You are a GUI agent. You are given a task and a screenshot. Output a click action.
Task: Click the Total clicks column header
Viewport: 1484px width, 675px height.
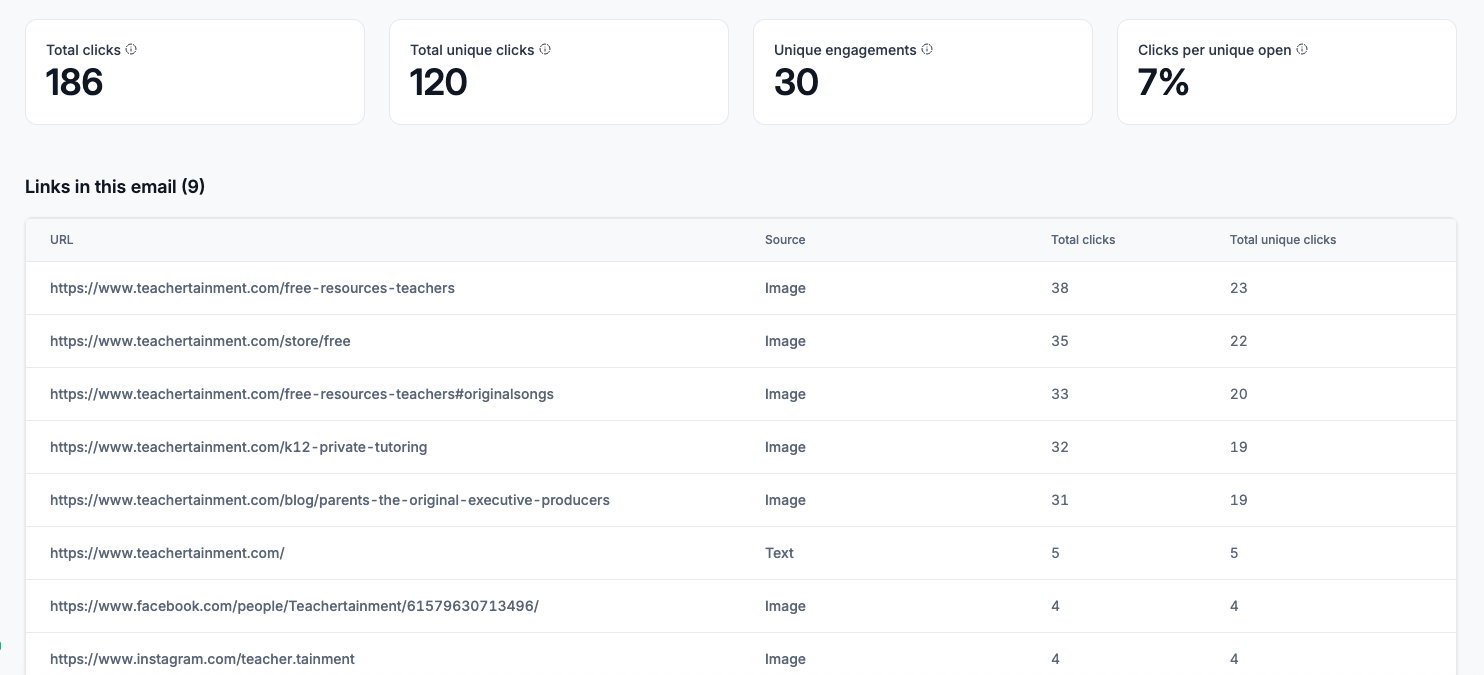(1083, 240)
